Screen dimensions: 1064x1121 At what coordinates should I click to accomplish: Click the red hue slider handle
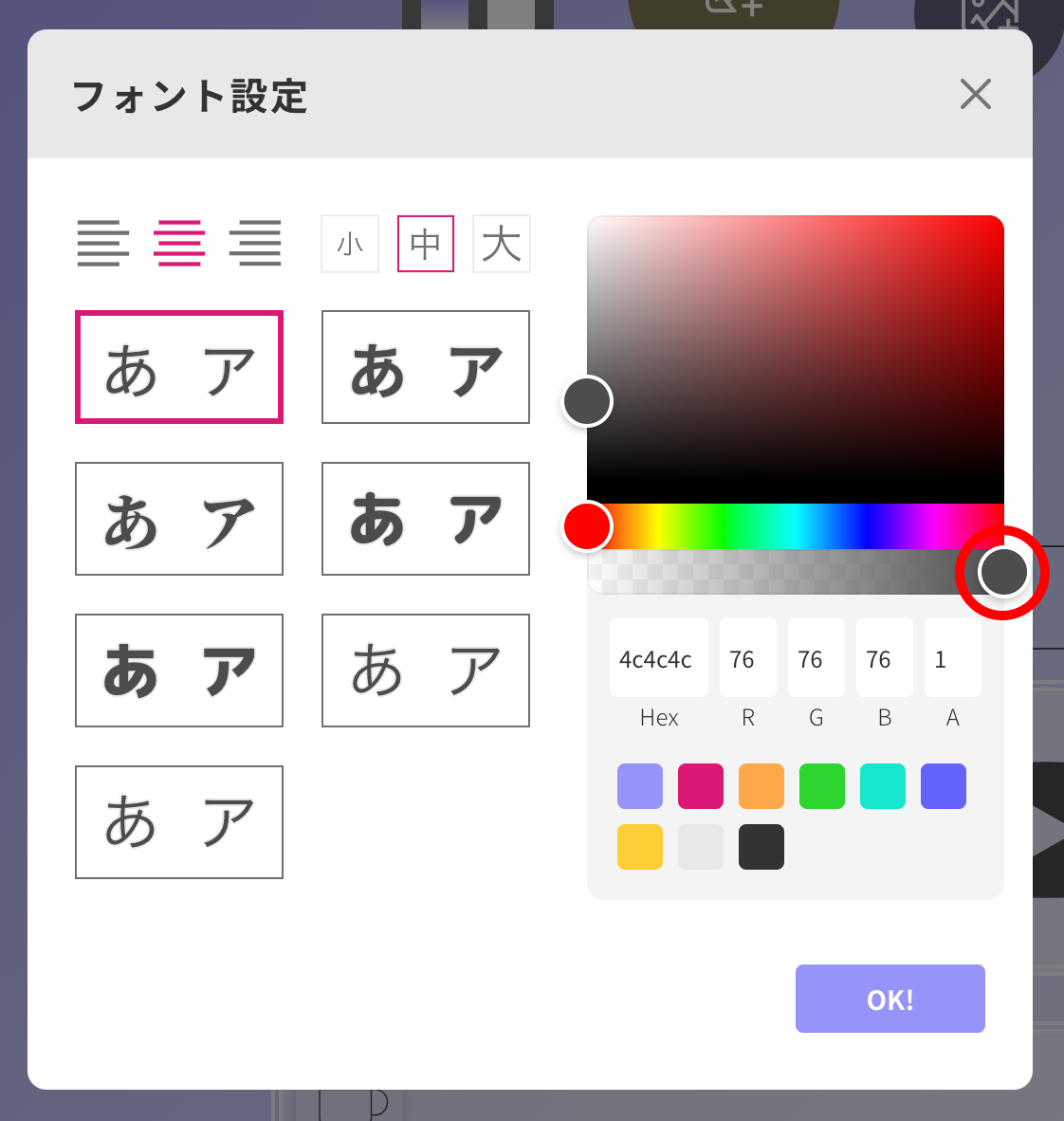(x=587, y=526)
